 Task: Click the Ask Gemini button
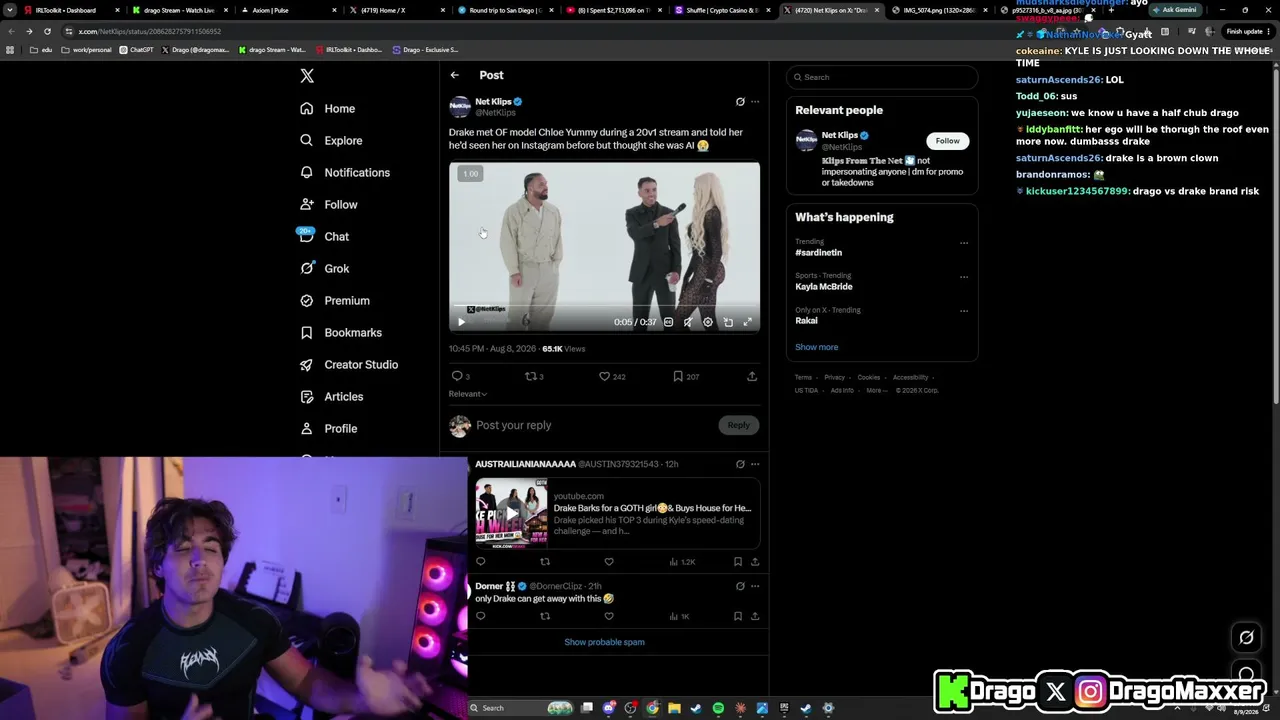(1176, 10)
